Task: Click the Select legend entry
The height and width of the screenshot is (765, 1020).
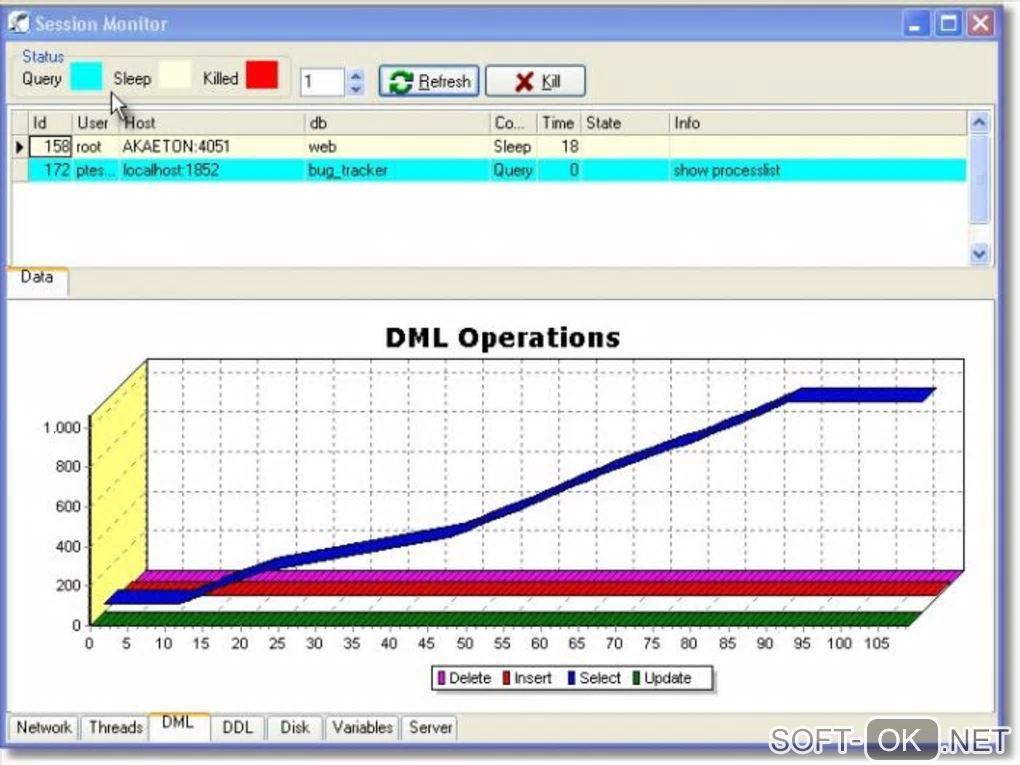Action: [x=594, y=678]
